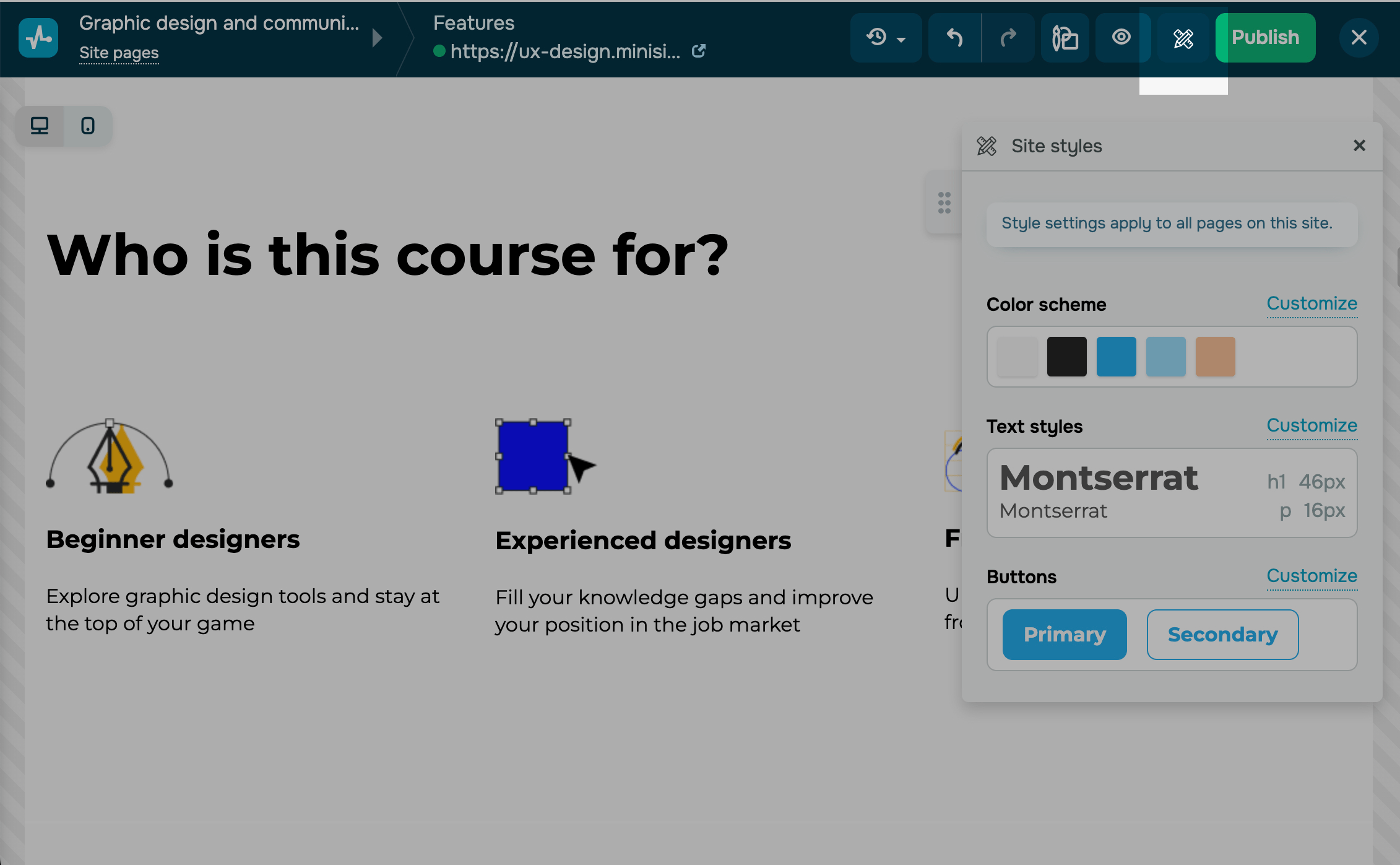Viewport: 1400px width, 865px height.
Task: Close the Site styles panel
Action: tap(1359, 146)
